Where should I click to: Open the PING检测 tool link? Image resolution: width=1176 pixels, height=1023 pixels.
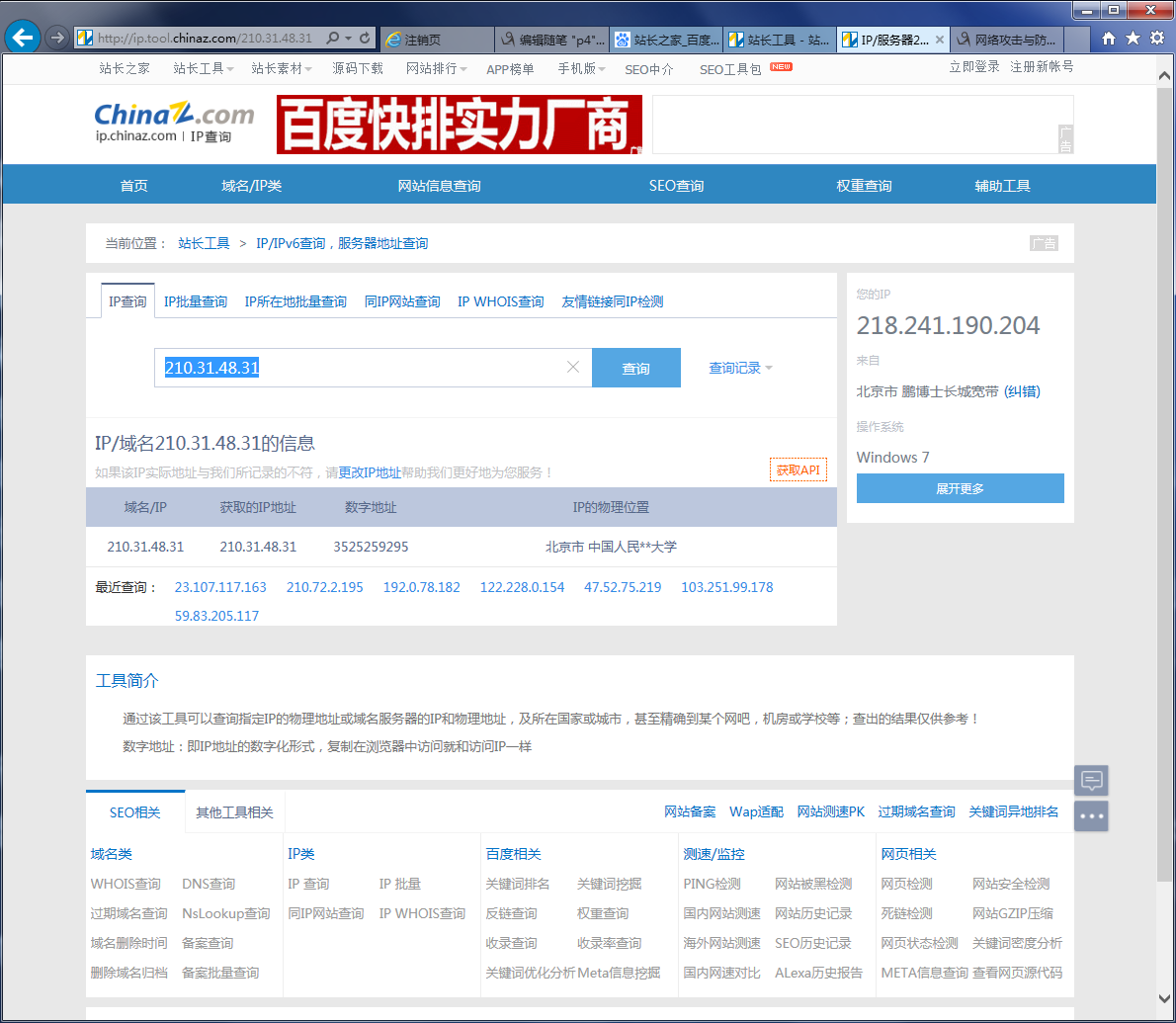tap(712, 884)
